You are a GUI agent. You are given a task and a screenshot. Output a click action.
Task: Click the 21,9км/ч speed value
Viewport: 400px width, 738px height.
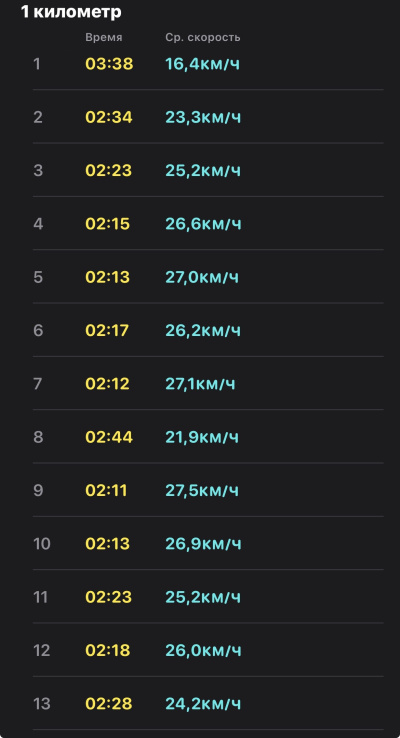202,437
